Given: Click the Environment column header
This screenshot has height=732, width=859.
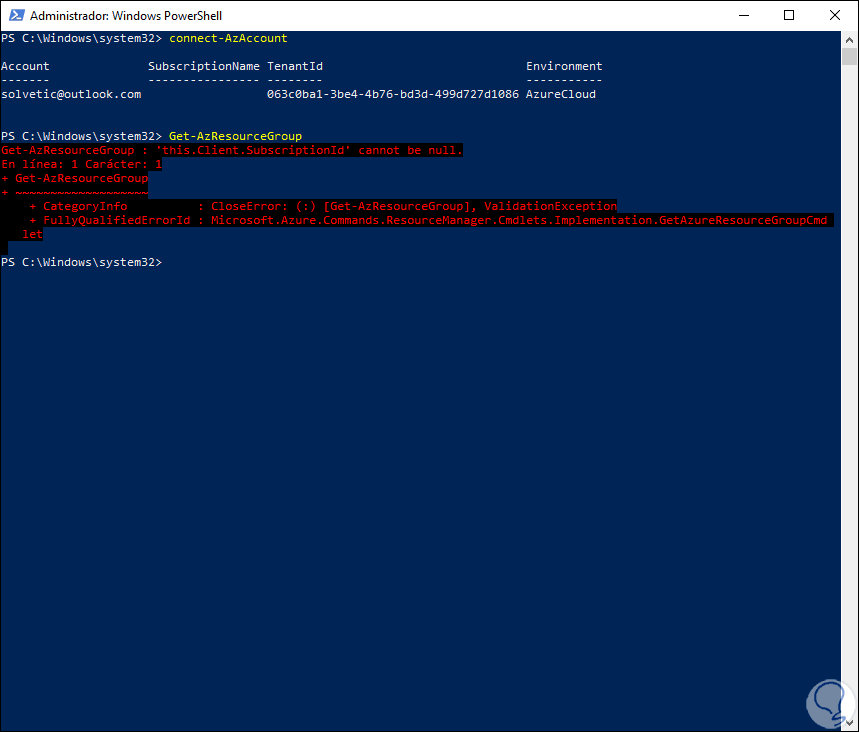Looking at the screenshot, I should [x=564, y=66].
